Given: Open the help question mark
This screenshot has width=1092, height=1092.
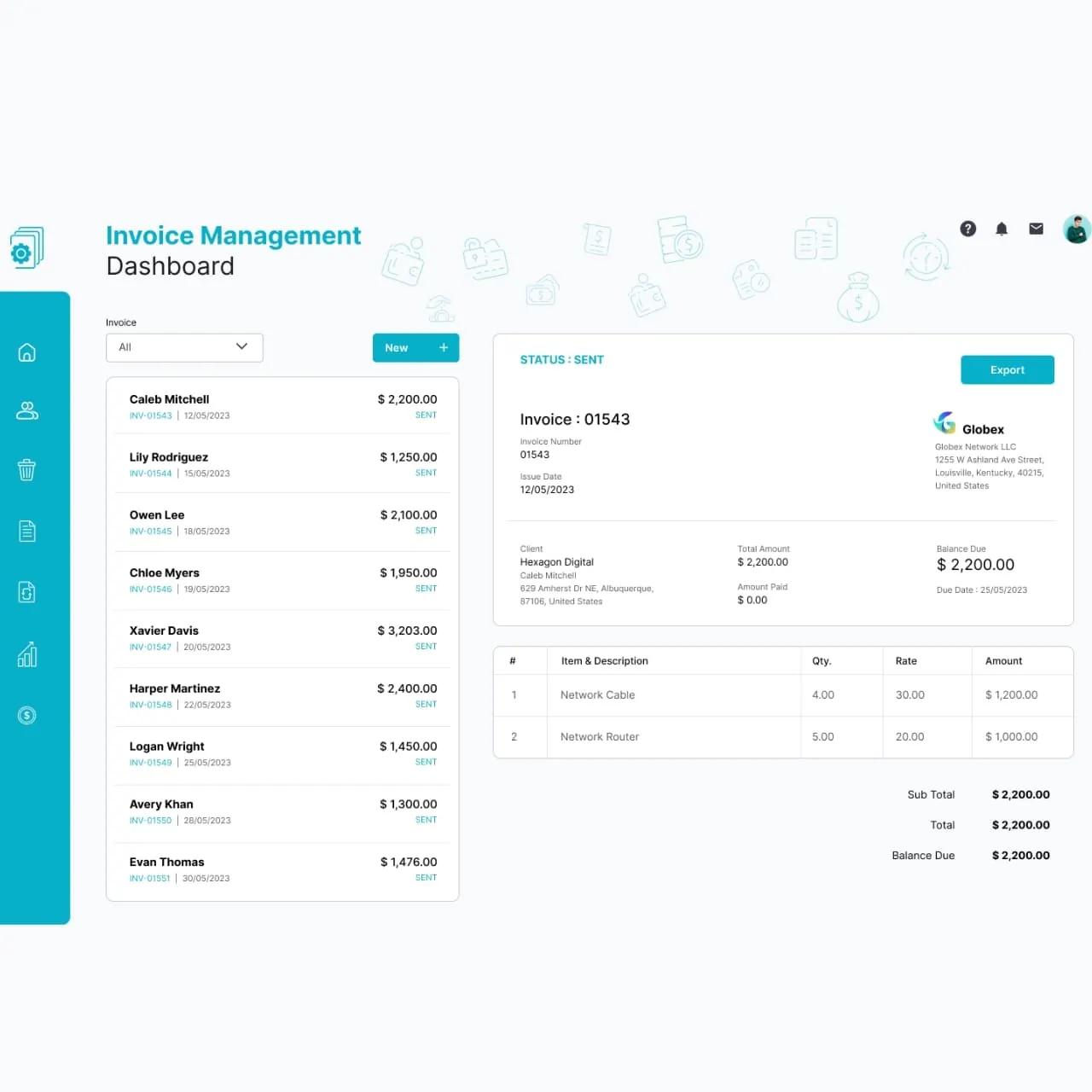Looking at the screenshot, I should 967,229.
